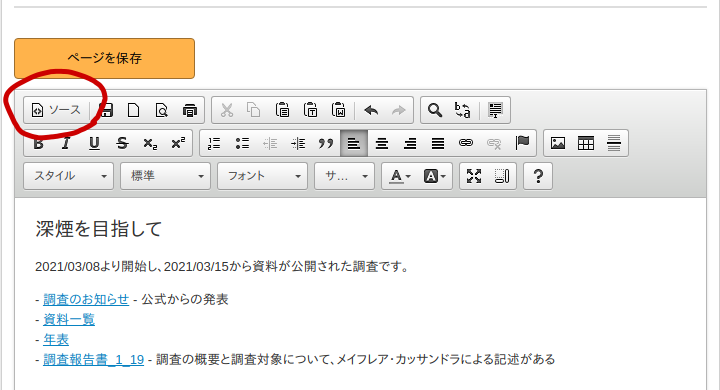Click the Select All icon

tap(495, 110)
